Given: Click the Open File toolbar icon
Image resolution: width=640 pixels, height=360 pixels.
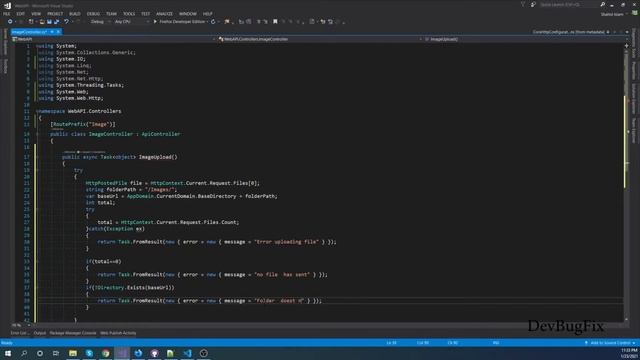Looking at the screenshot, I should tap(42, 22).
